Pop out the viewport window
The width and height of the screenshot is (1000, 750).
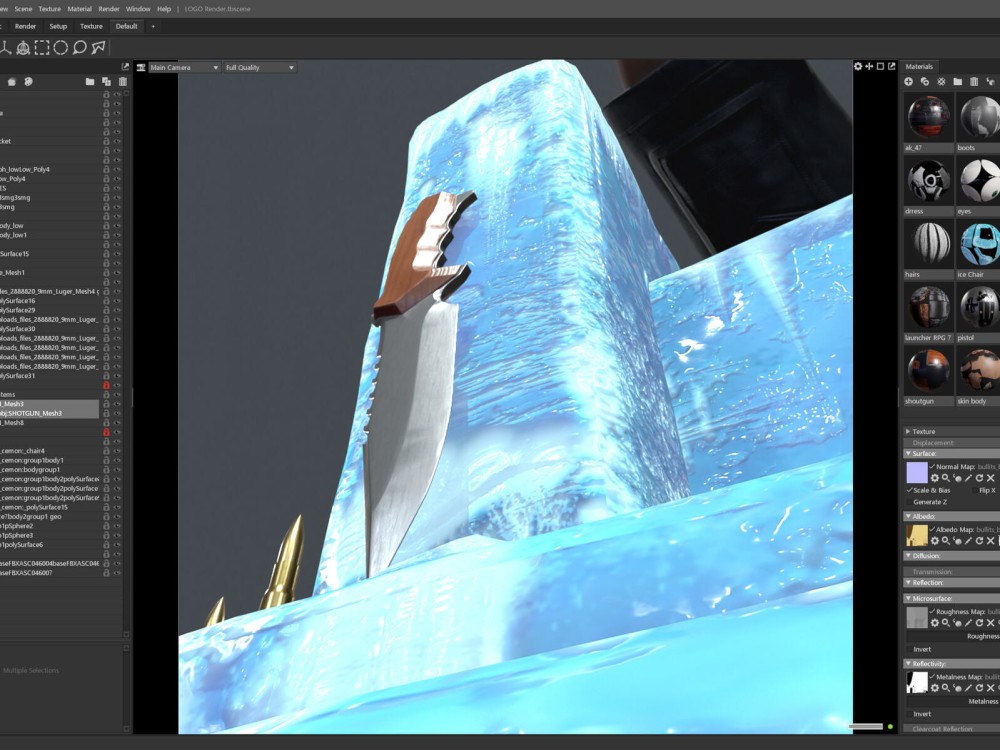[892, 66]
